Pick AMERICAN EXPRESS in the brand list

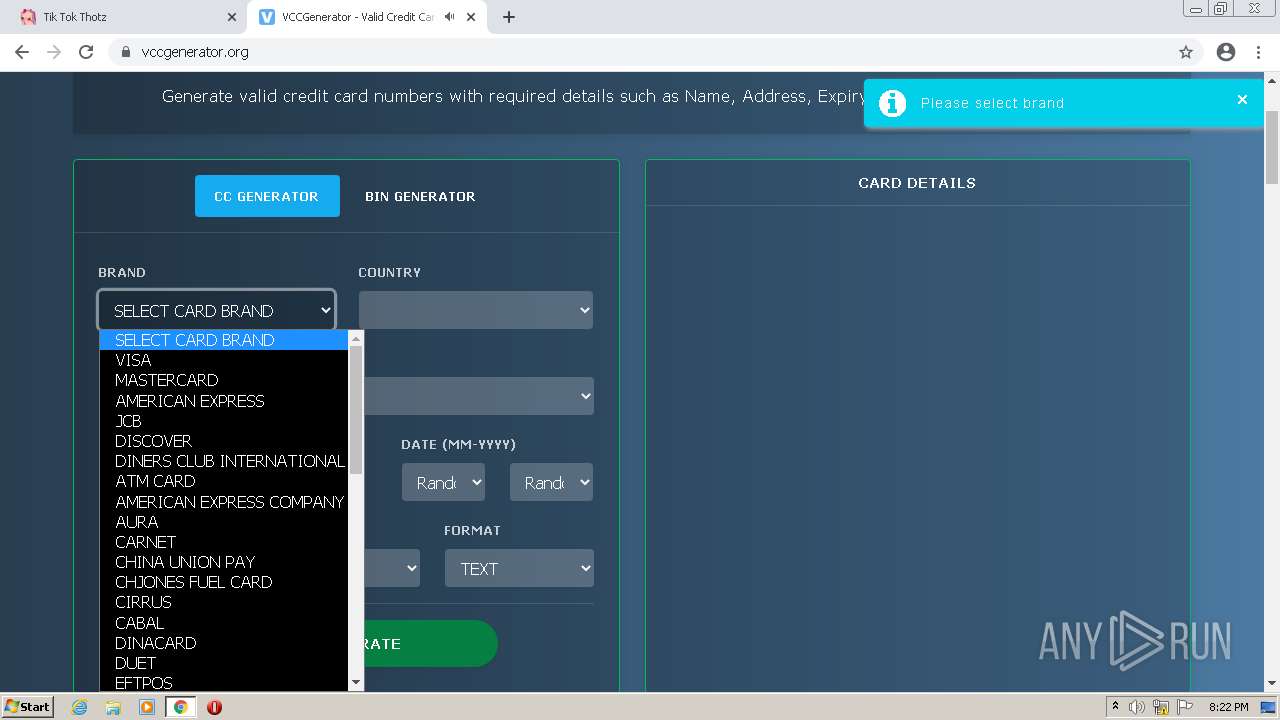[224, 401]
